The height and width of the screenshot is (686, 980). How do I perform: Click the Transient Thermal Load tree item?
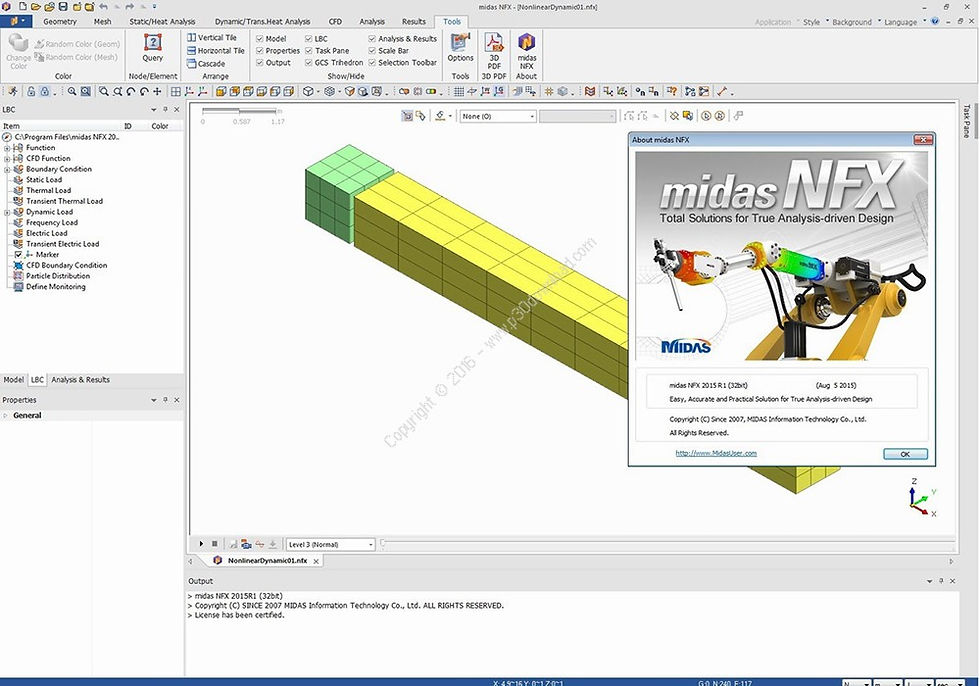[x=64, y=201]
